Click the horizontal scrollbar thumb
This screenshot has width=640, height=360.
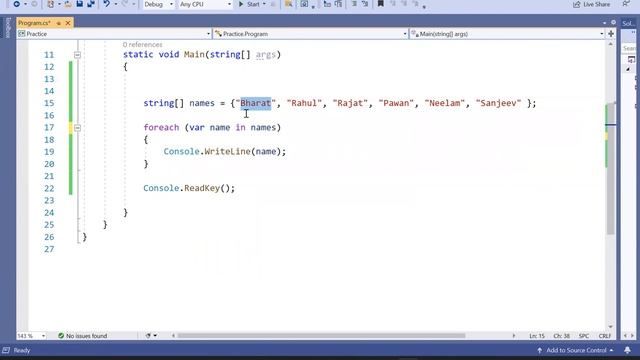(x=321, y=336)
